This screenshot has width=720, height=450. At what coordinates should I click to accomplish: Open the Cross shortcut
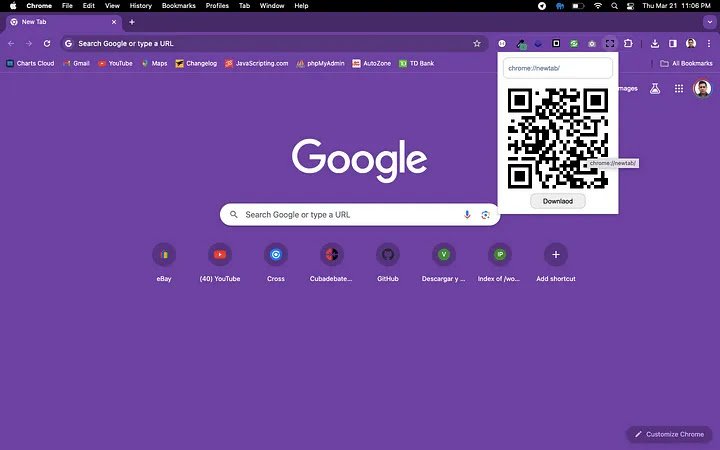point(276,263)
